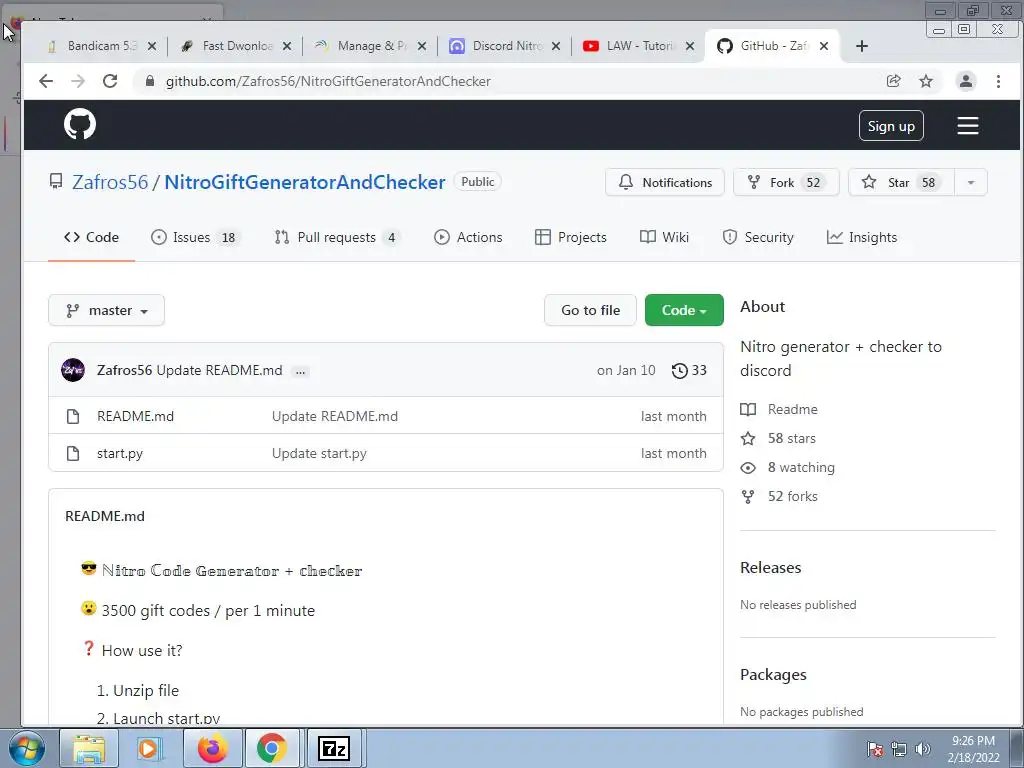The image size is (1024, 768).
Task: Open the Wiki tab
Action: point(664,237)
